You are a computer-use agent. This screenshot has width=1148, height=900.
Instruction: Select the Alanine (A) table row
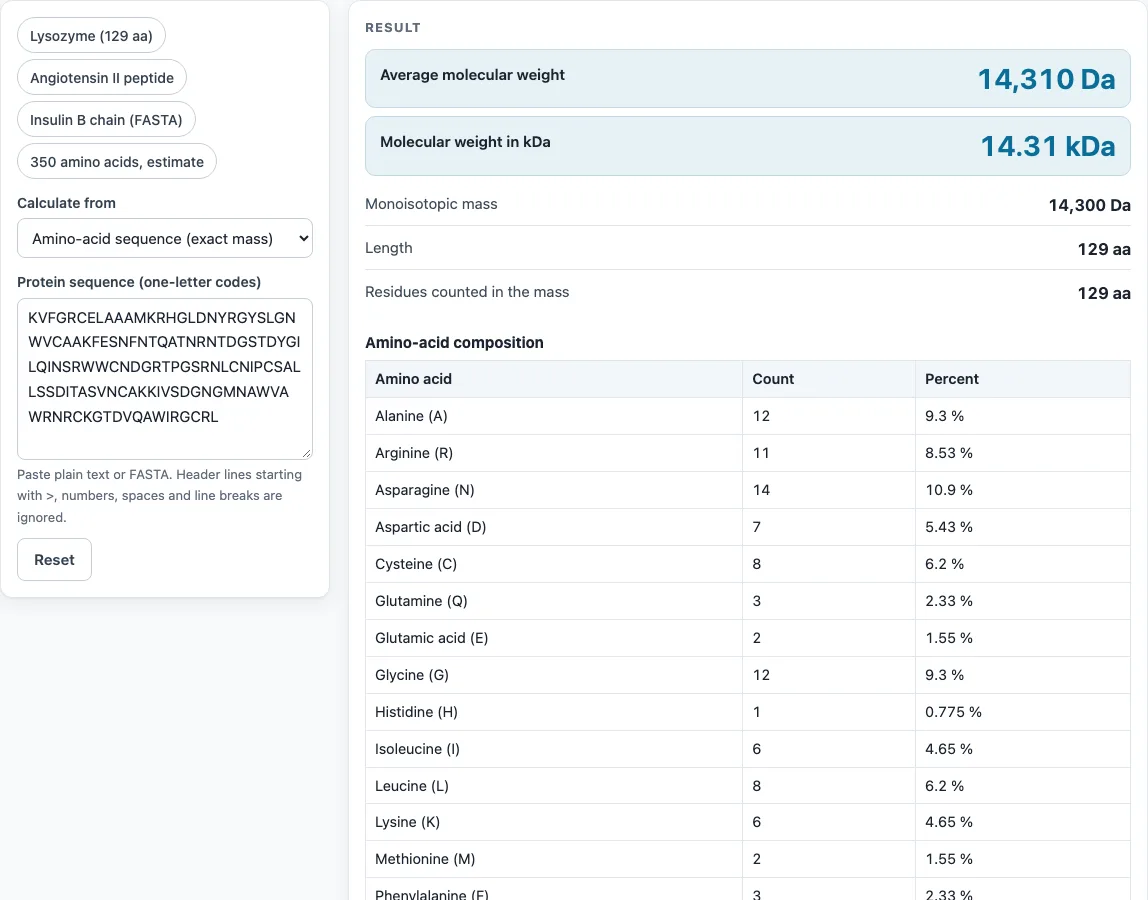(x=748, y=416)
